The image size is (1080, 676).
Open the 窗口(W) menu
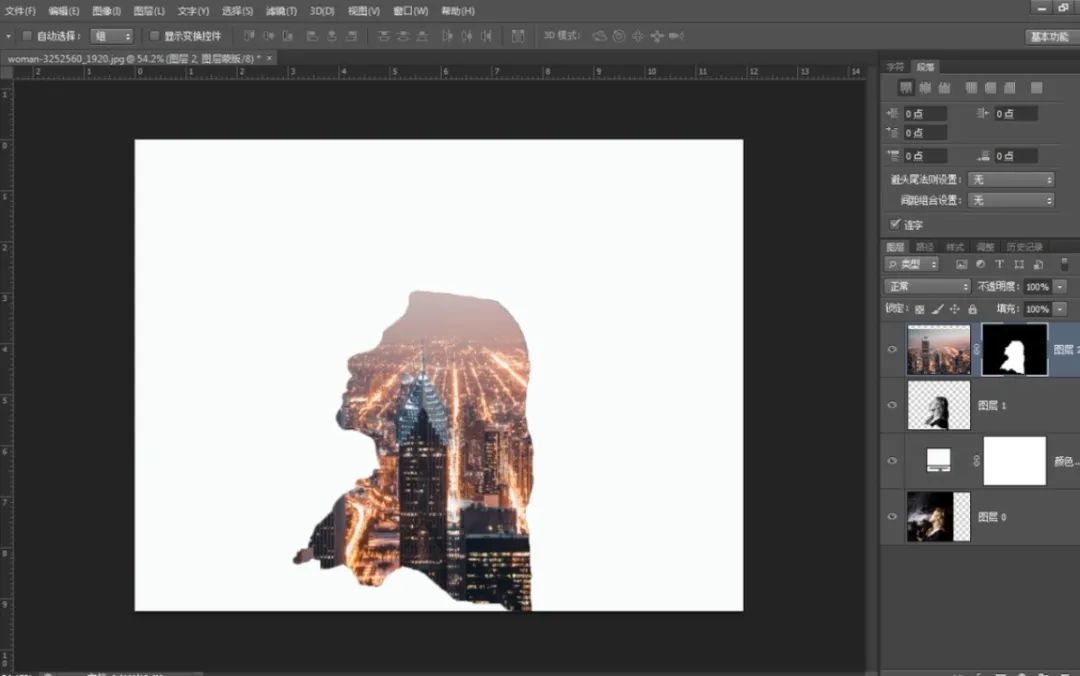click(x=411, y=11)
